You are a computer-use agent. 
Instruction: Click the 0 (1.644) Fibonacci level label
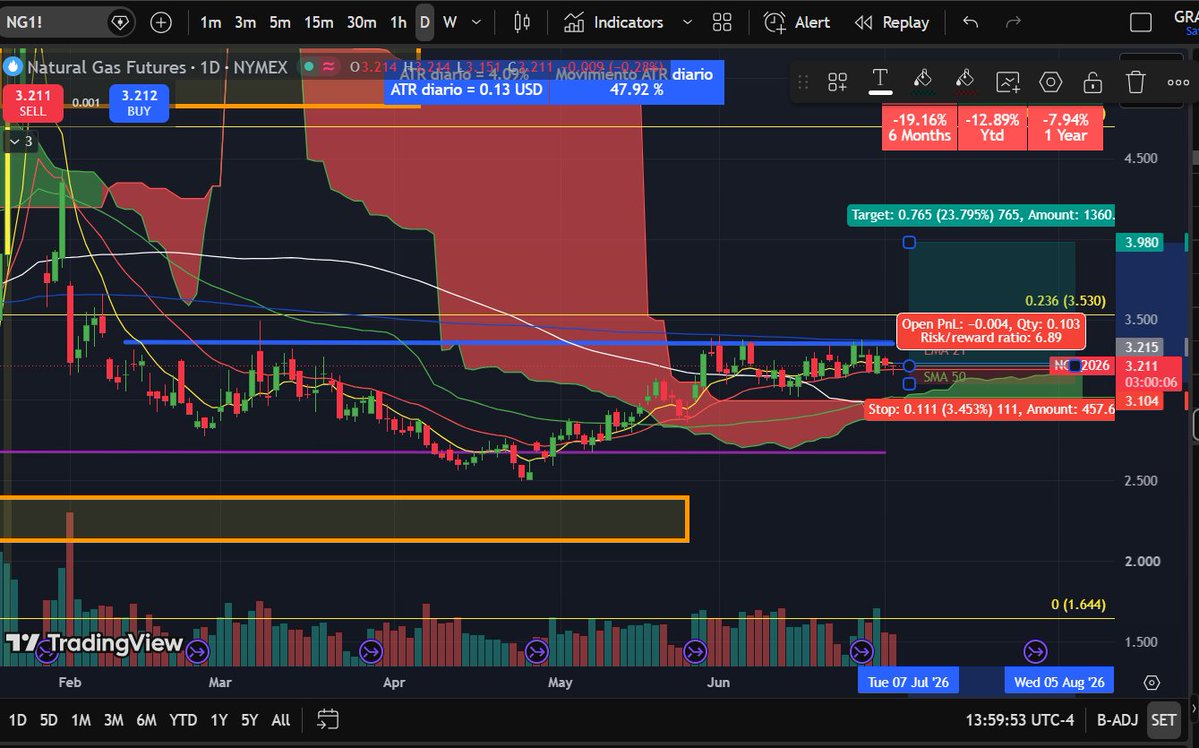tap(1078, 604)
